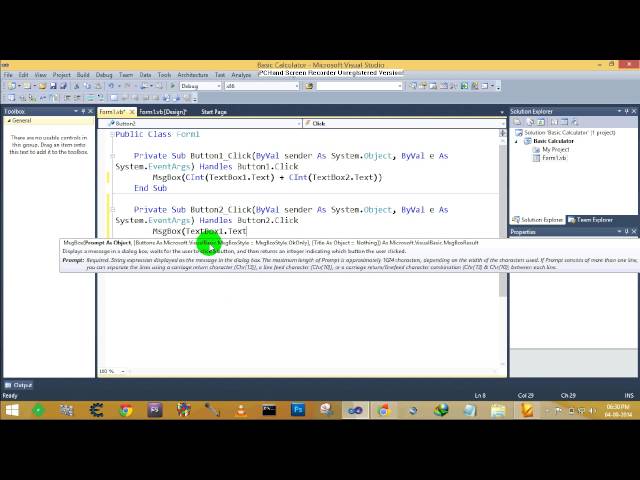Open the Debug configuration dropdown
640x480 pixels.
218,86
